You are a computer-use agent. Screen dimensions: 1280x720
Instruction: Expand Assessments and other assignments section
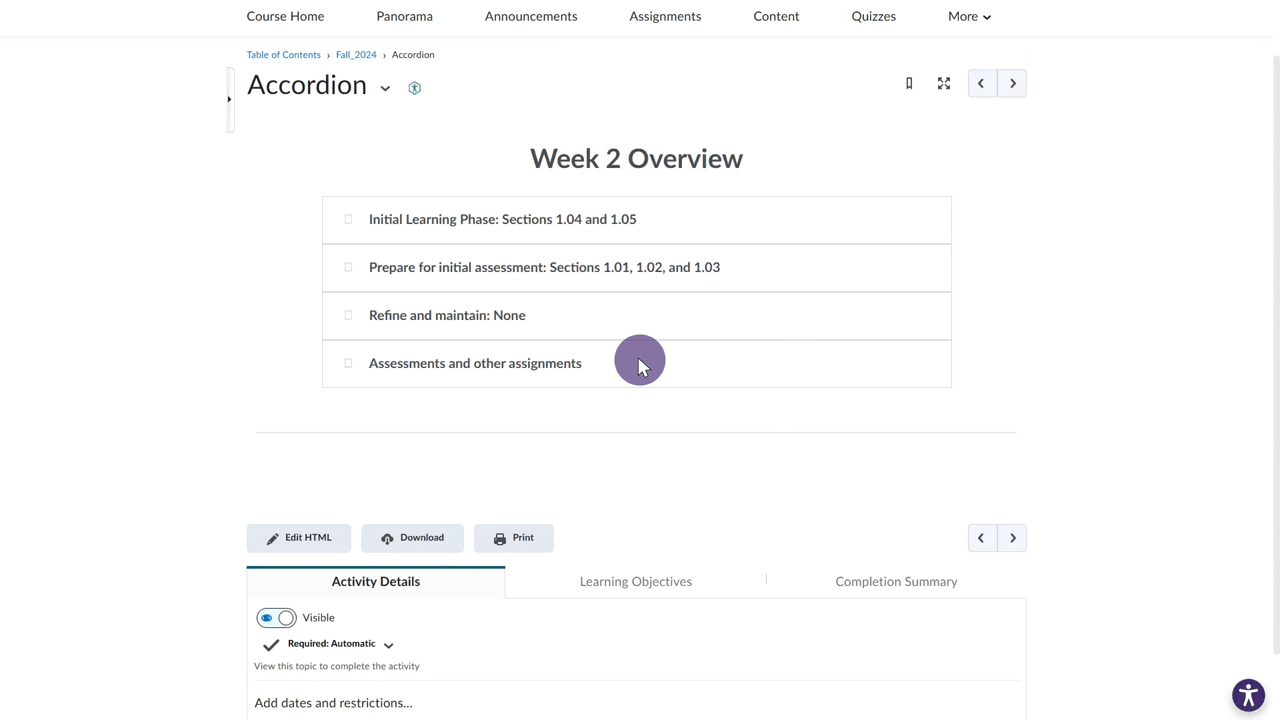pyautogui.click(x=475, y=364)
